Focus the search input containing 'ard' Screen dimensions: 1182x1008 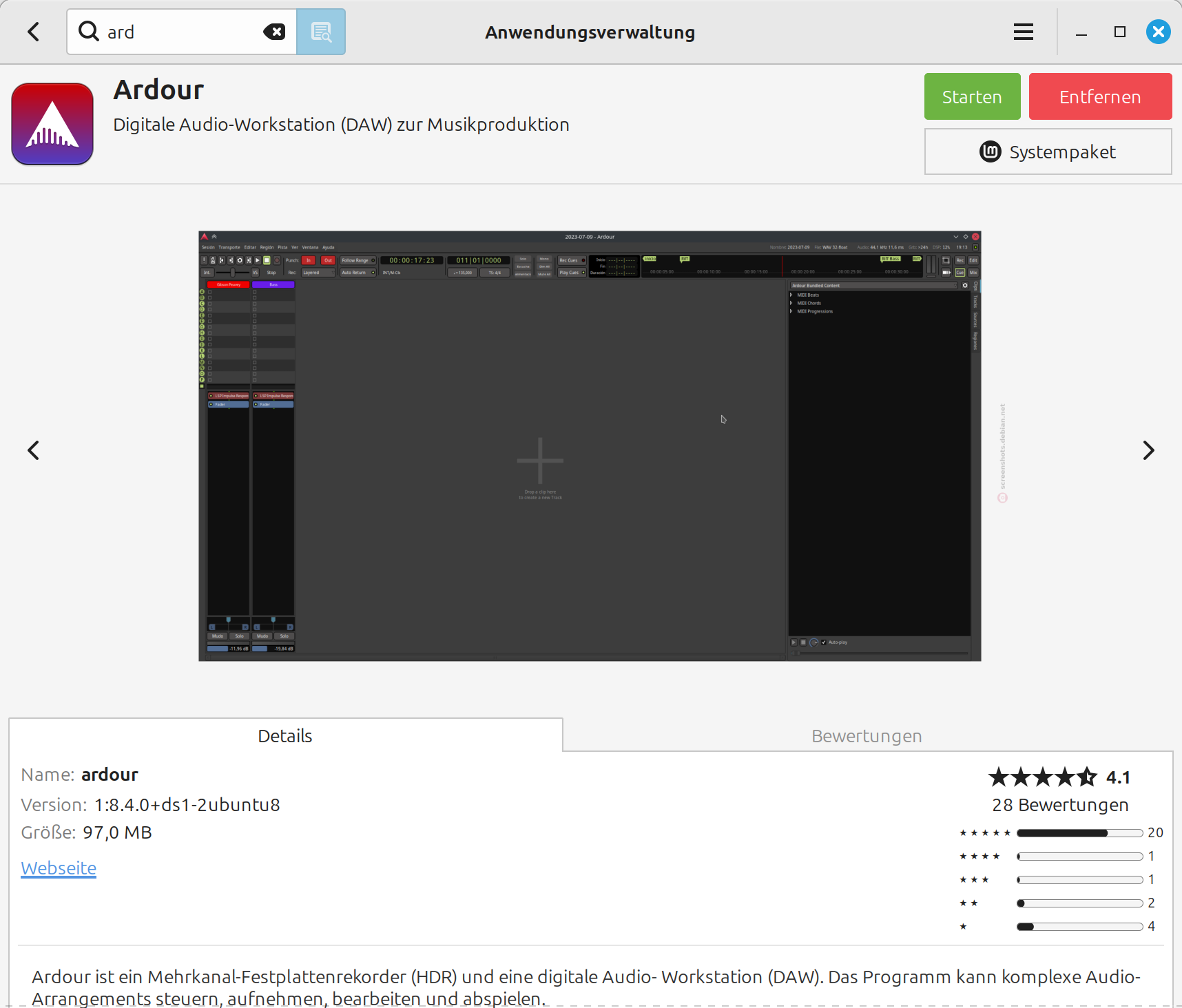[183, 32]
